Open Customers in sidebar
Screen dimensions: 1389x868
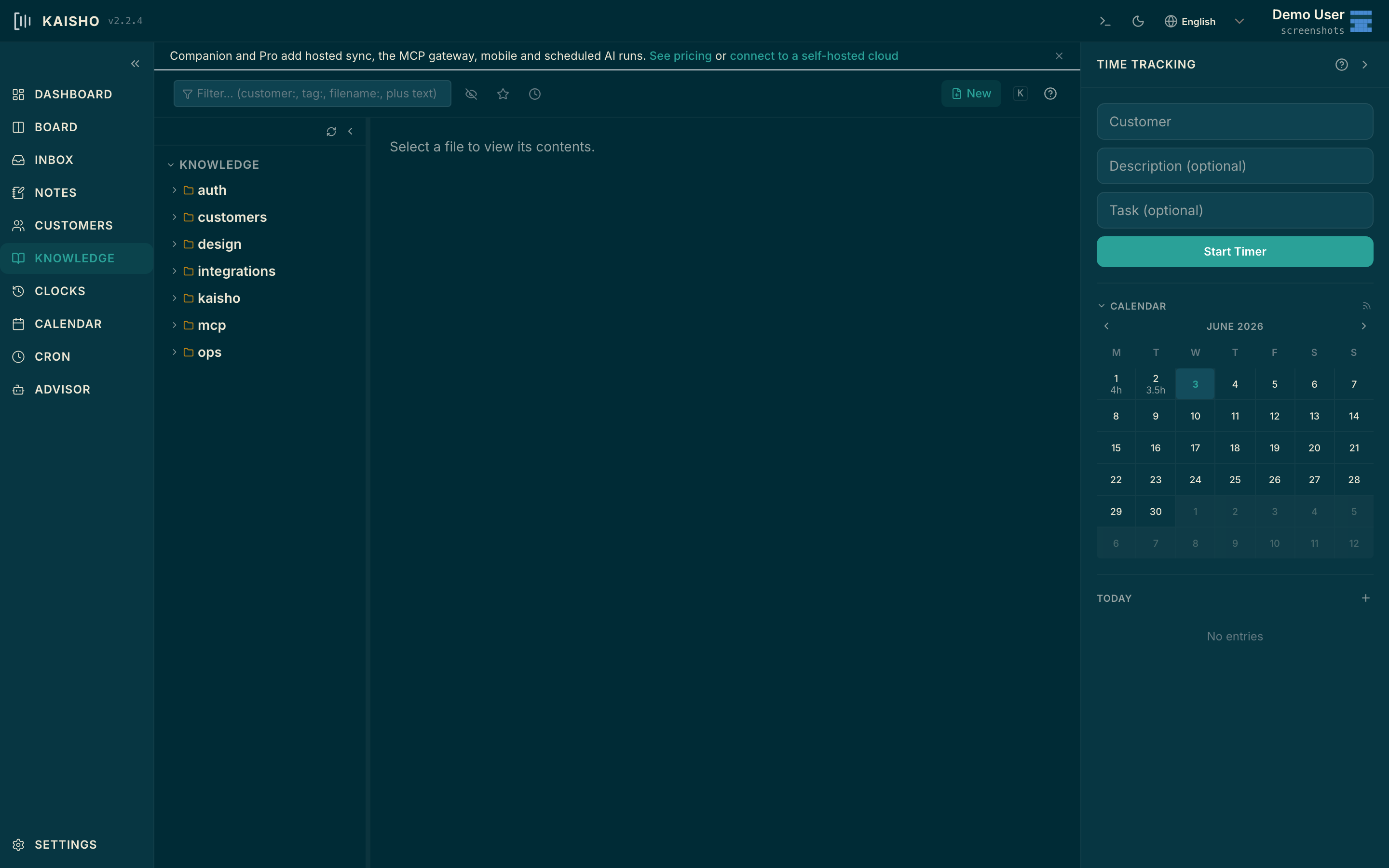point(77,225)
